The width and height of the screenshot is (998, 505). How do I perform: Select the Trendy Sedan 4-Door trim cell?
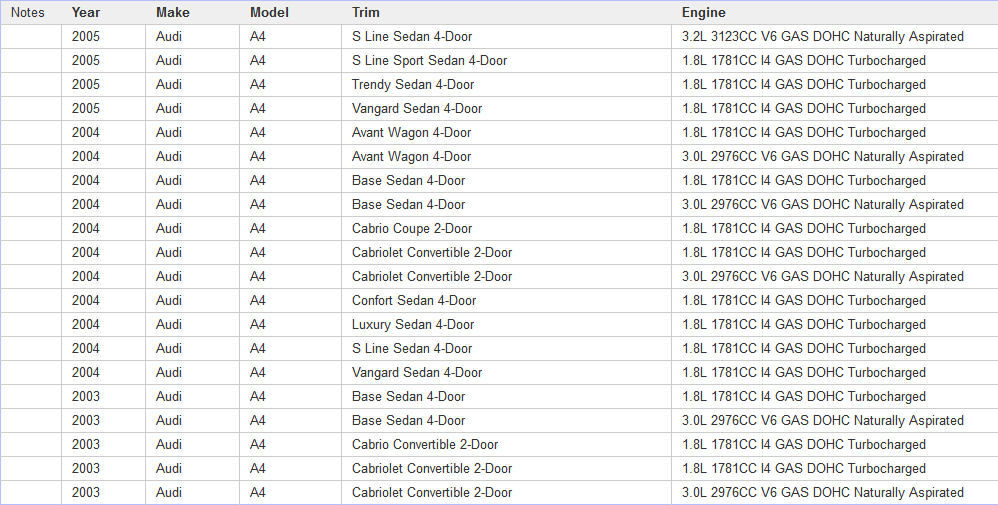coord(413,85)
